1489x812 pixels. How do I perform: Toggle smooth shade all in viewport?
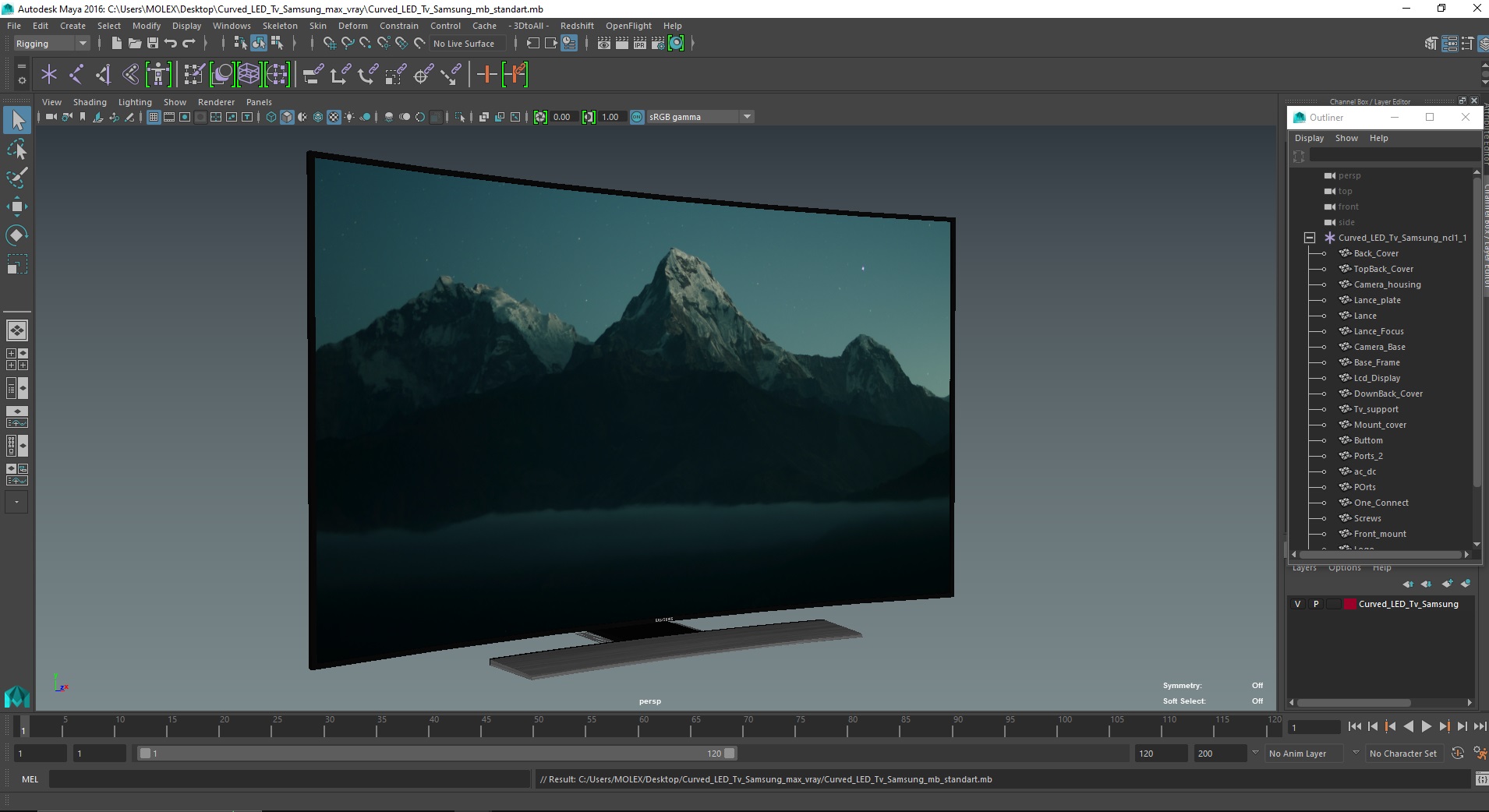tap(287, 117)
